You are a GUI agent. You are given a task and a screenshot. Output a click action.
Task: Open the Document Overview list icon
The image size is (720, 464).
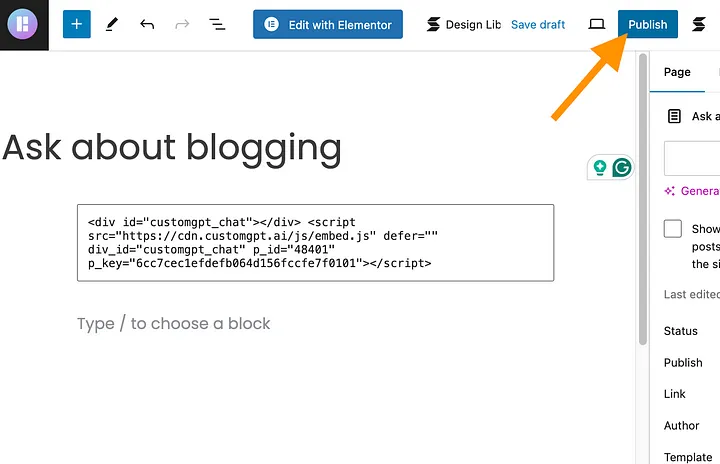[217, 24]
